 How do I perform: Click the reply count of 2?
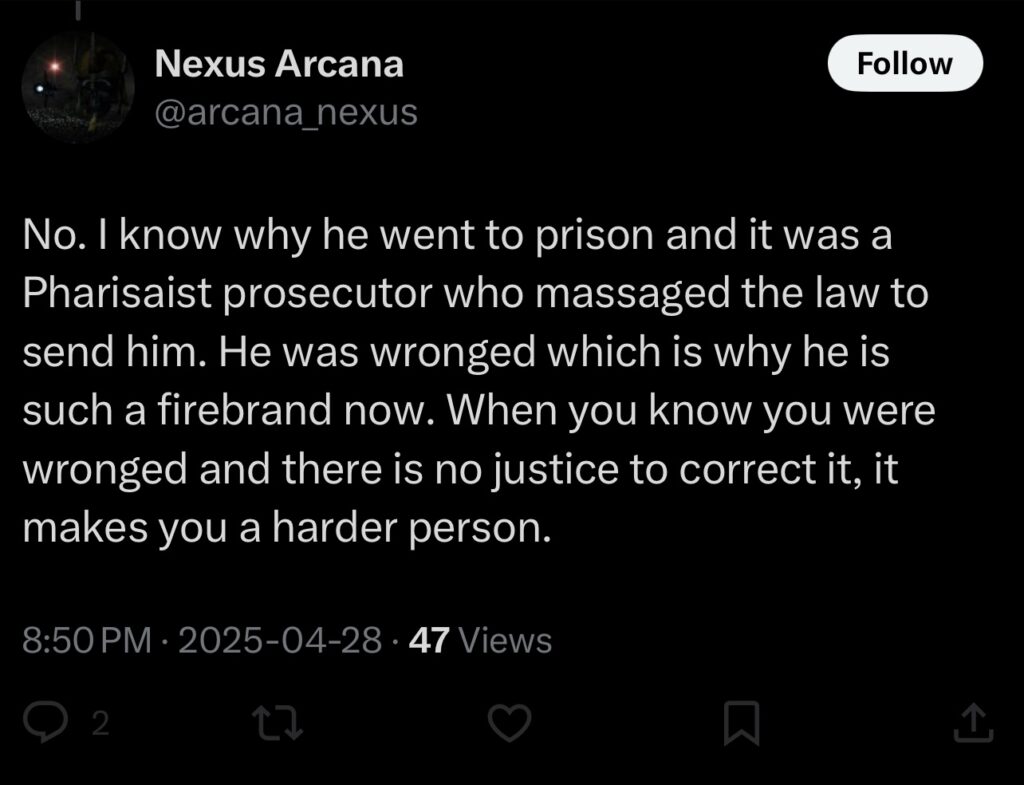click(99, 724)
